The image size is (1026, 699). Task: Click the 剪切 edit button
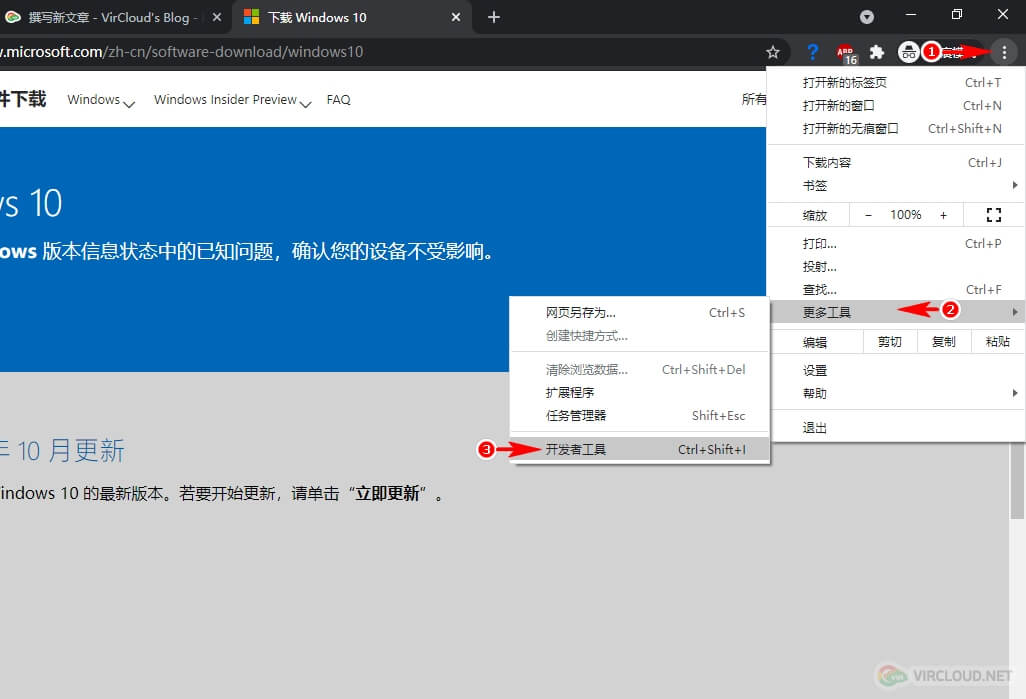(889, 342)
